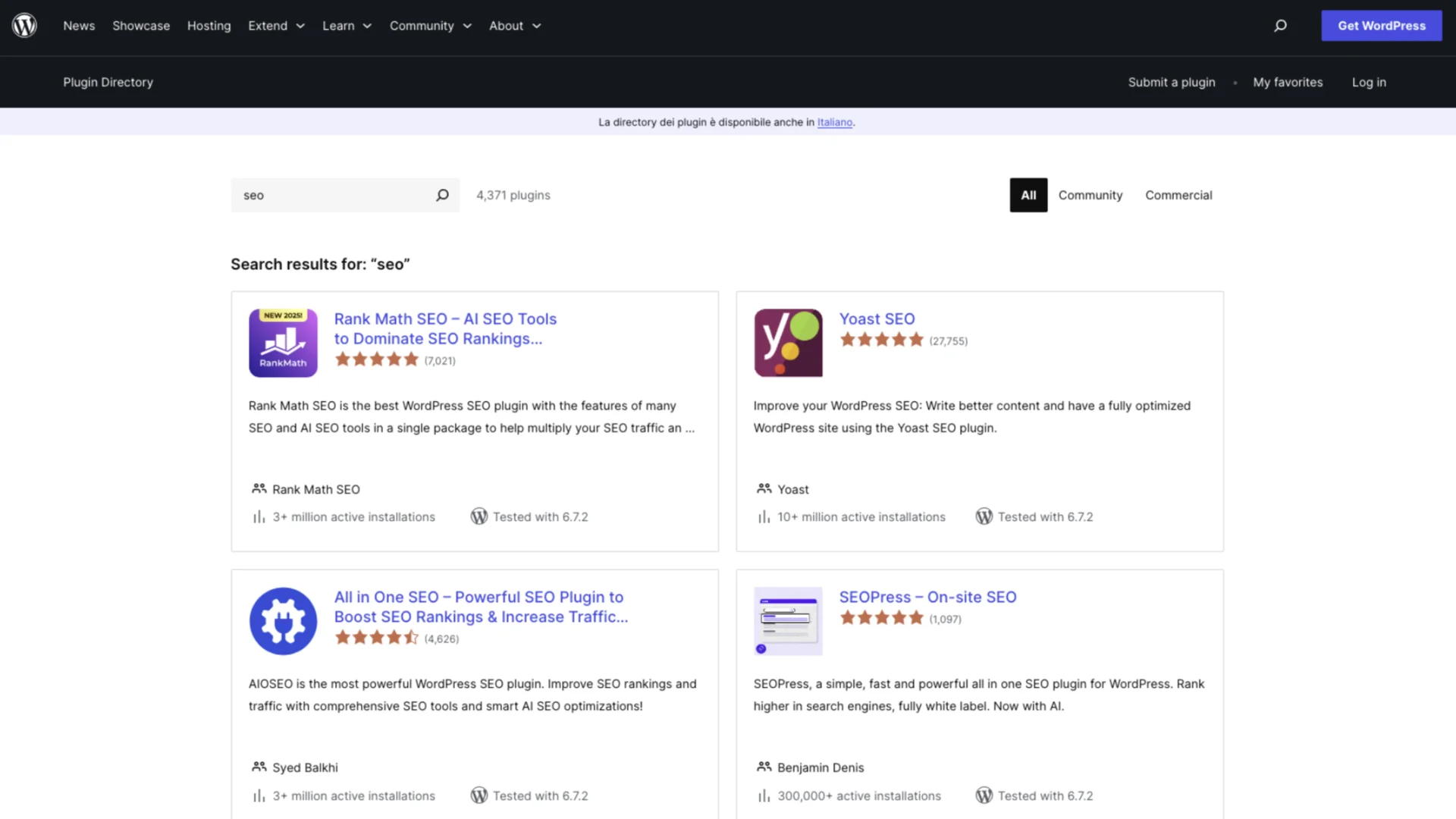This screenshot has width=1456, height=819.
Task: Click the author icon beside Benjamin Denis
Action: click(x=764, y=767)
